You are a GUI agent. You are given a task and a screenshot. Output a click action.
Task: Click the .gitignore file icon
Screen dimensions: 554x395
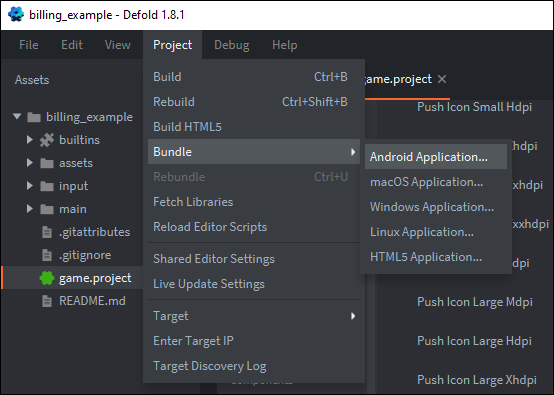(47, 255)
